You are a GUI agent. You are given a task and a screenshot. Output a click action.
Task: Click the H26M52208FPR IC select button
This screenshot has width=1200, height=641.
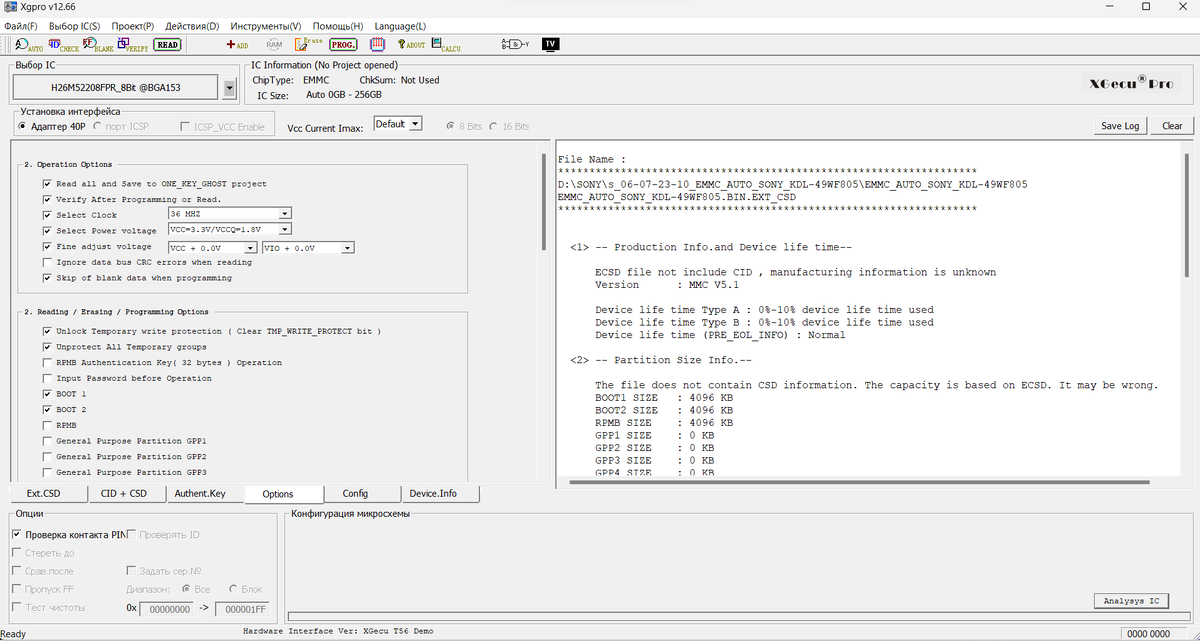click(116, 88)
